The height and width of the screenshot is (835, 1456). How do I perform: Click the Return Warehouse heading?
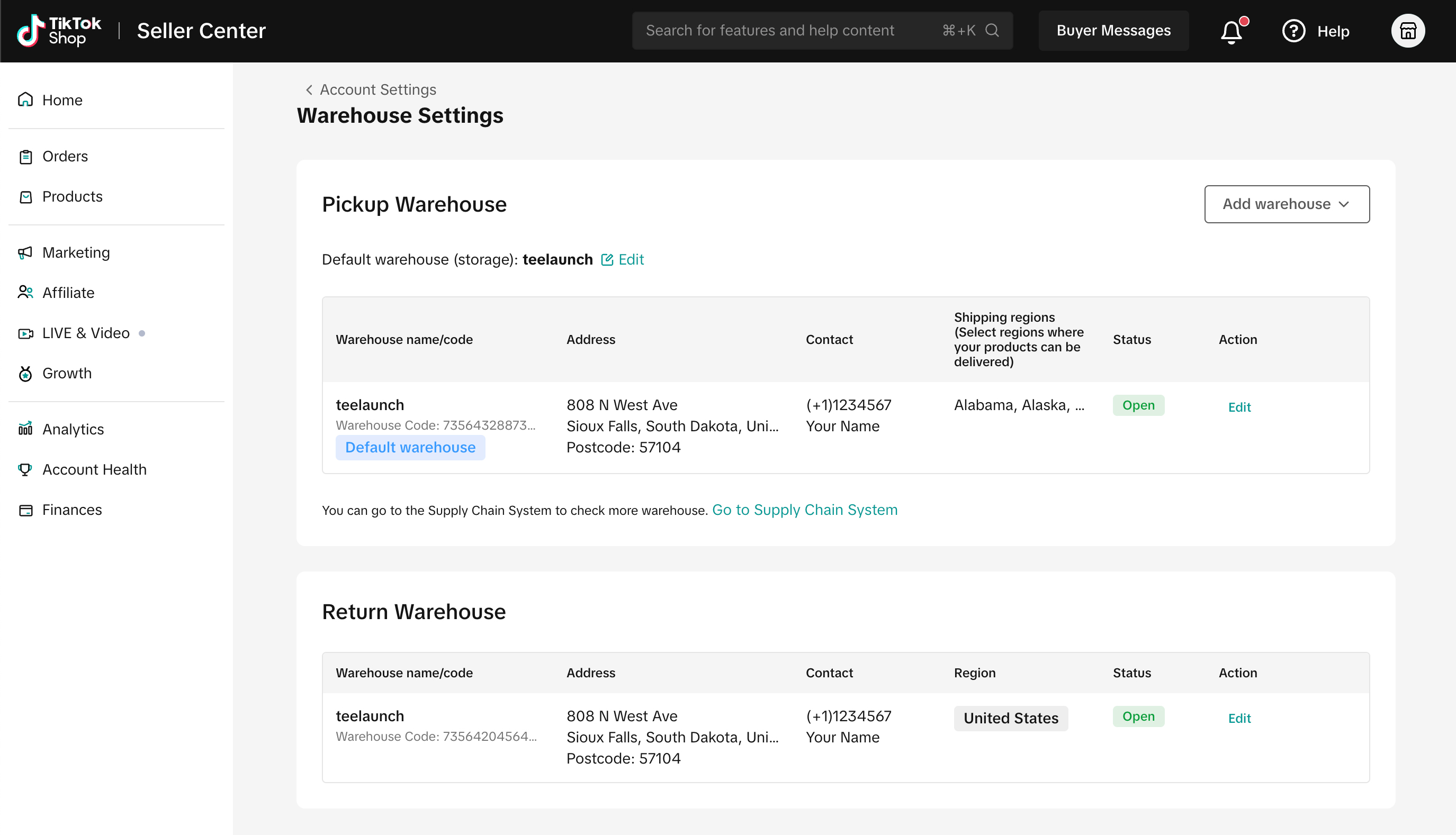pos(414,612)
